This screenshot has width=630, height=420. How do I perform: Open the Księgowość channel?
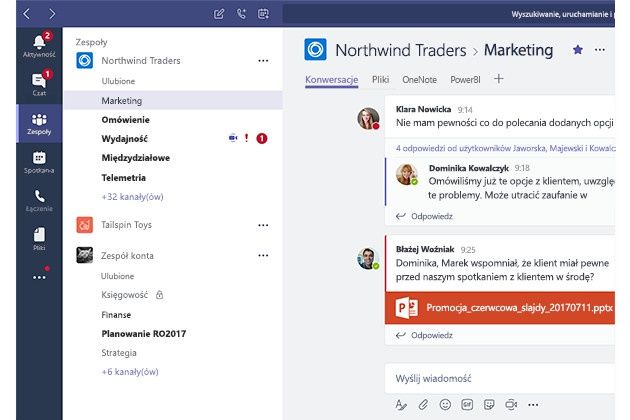(x=125, y=295)
